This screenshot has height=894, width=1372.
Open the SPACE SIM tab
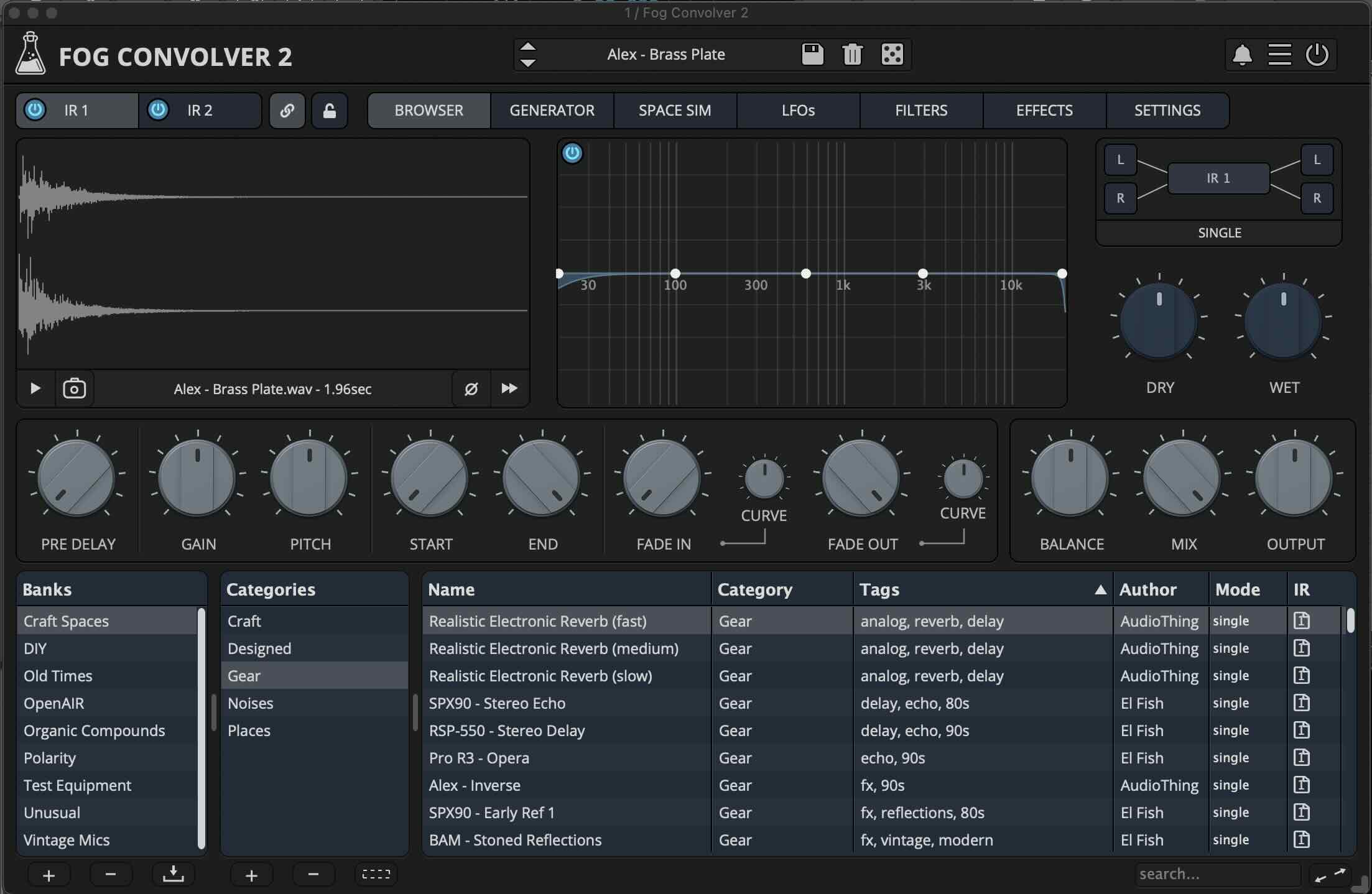pyautogui.click(x=675, y=111)
